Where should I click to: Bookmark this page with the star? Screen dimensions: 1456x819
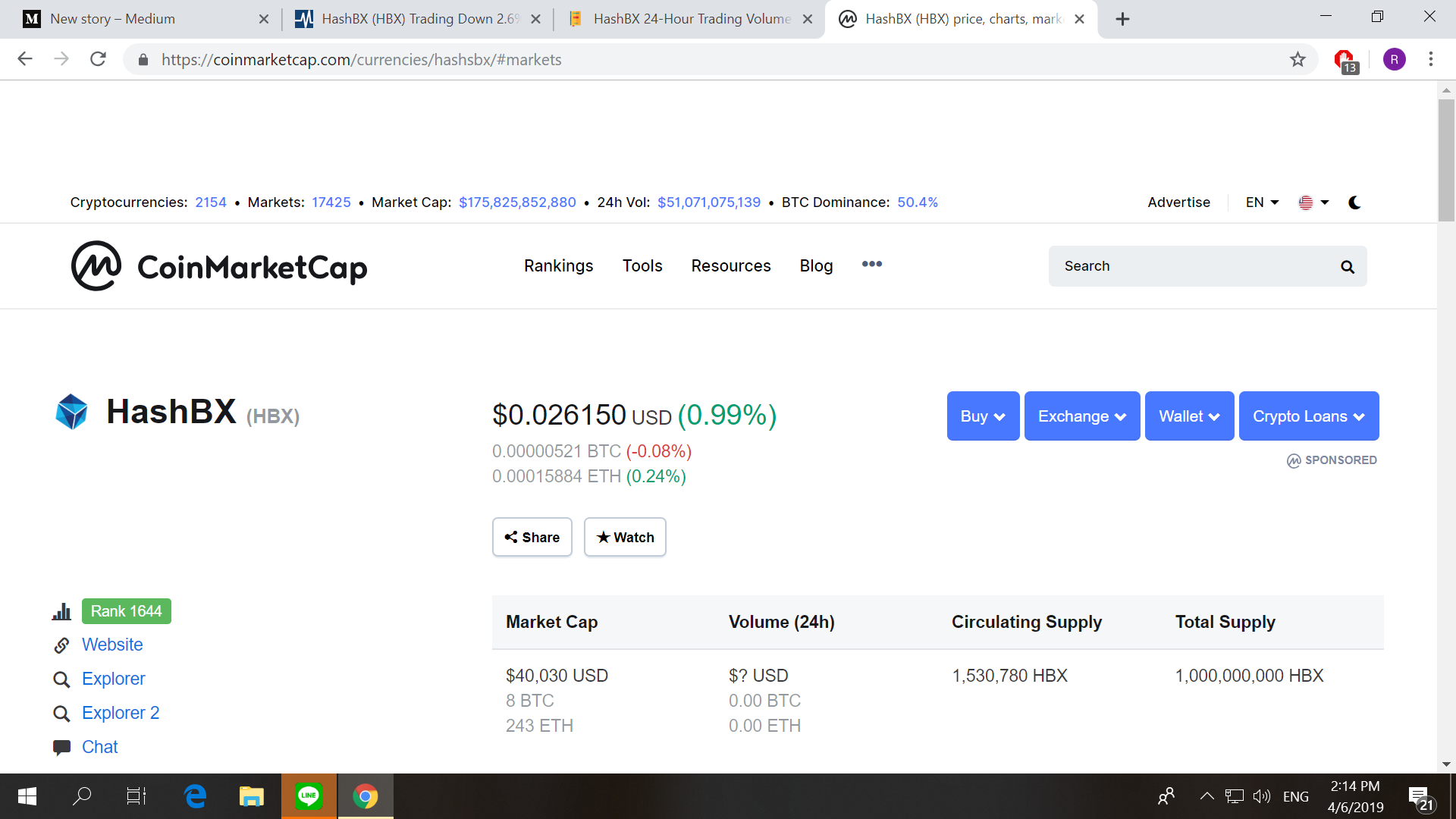[1298, 59]
